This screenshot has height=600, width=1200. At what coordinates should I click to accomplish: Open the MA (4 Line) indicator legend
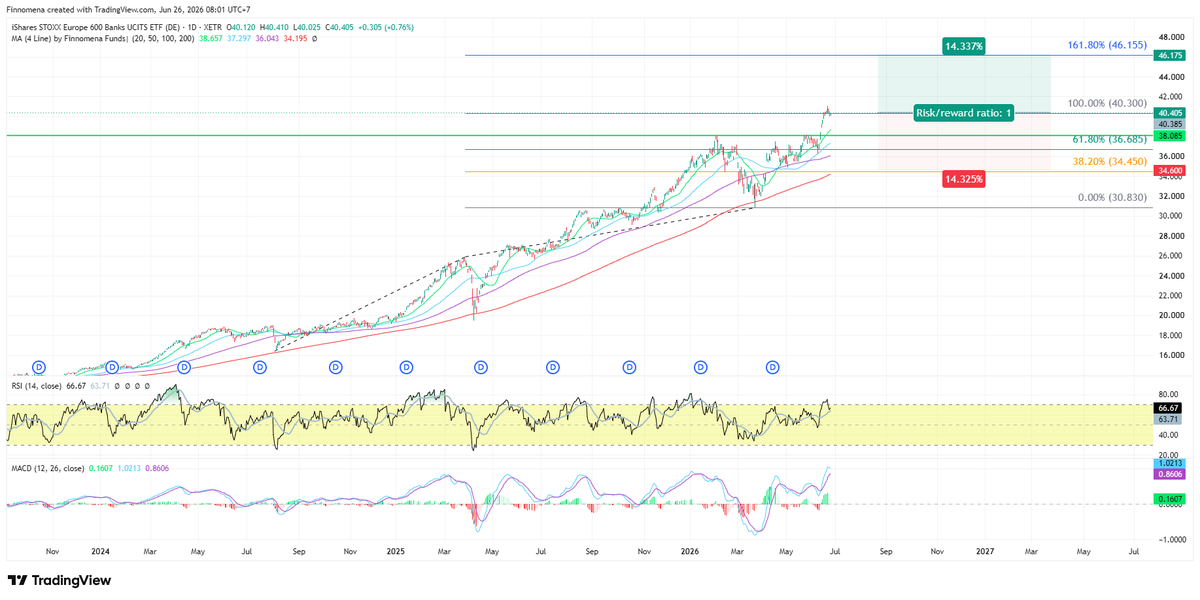tap(101, 39)
